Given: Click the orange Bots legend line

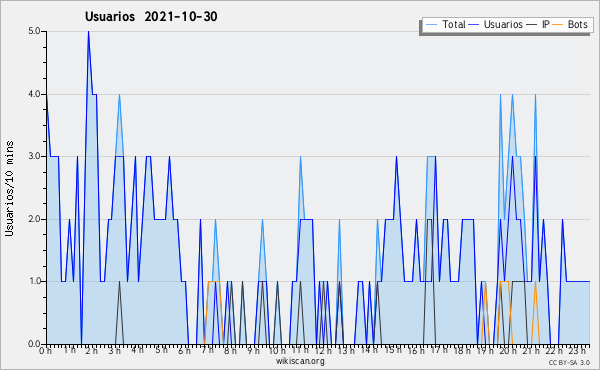Looking at the screenshot, I should point(558,25).
